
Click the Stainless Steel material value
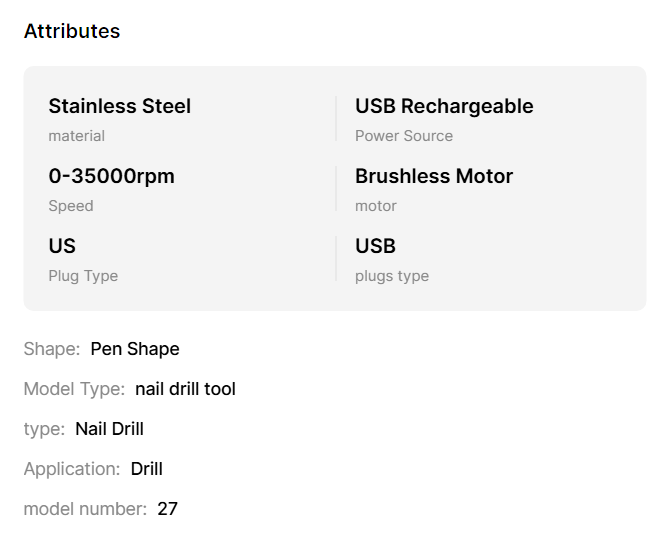(x=119, y=106)
